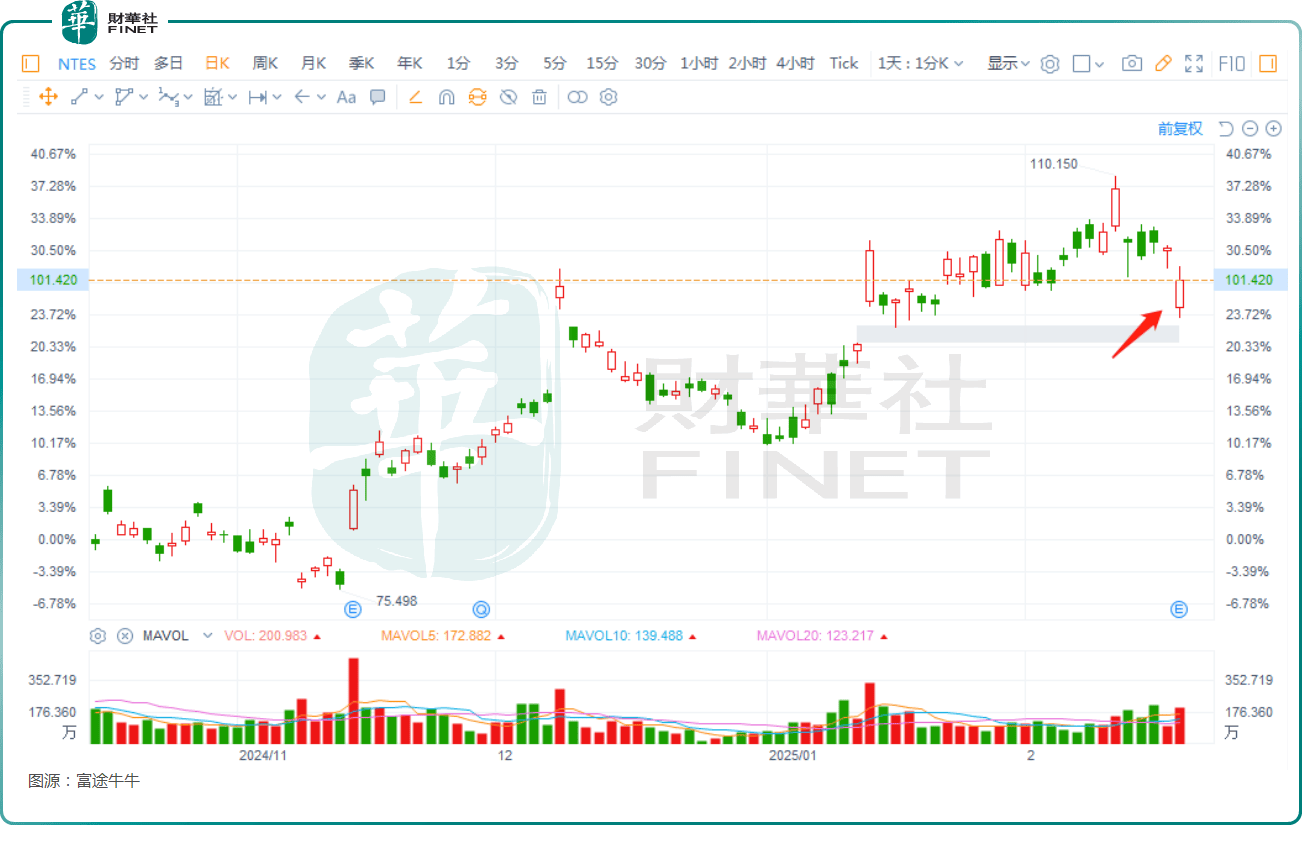Select the chart measurement tool

pyautogui.click(x=213, y=97)
